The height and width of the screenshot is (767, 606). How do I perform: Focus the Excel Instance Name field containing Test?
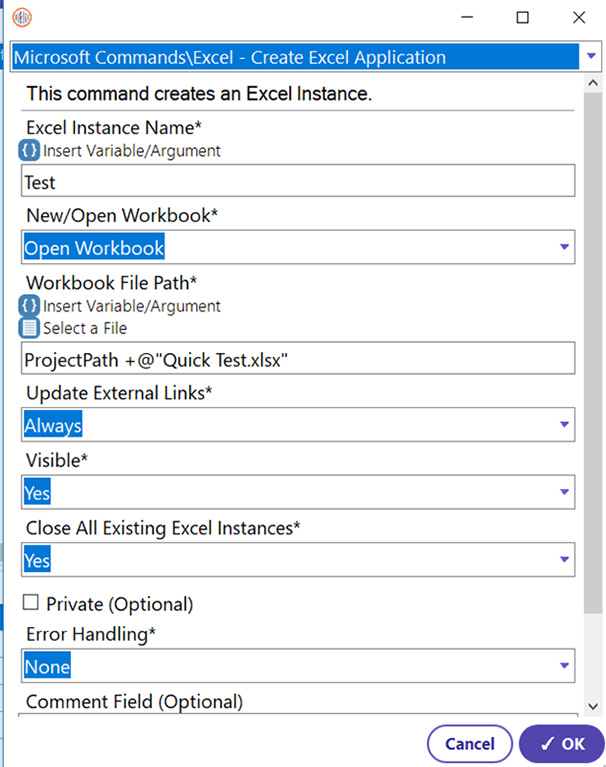[298, 181]
